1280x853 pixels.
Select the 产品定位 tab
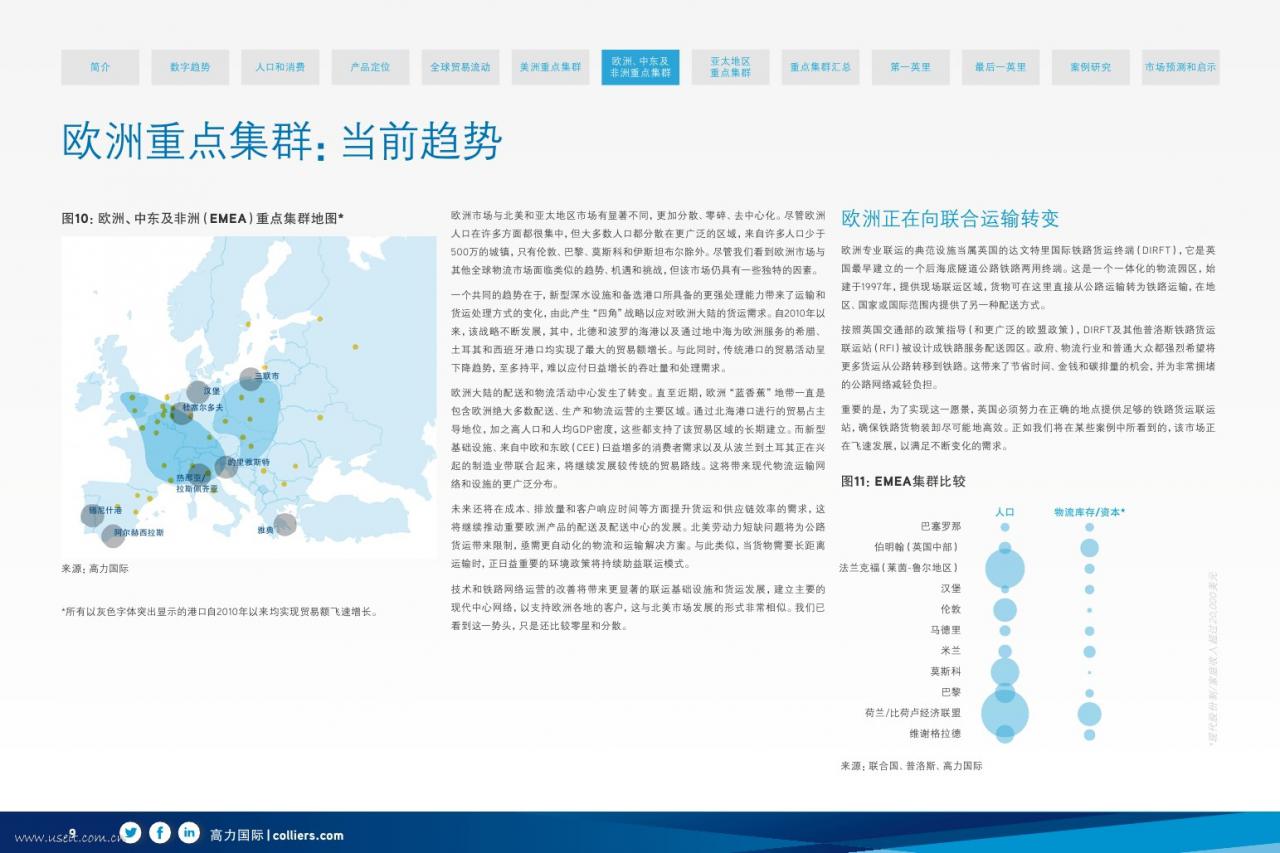tap(370, 67)
